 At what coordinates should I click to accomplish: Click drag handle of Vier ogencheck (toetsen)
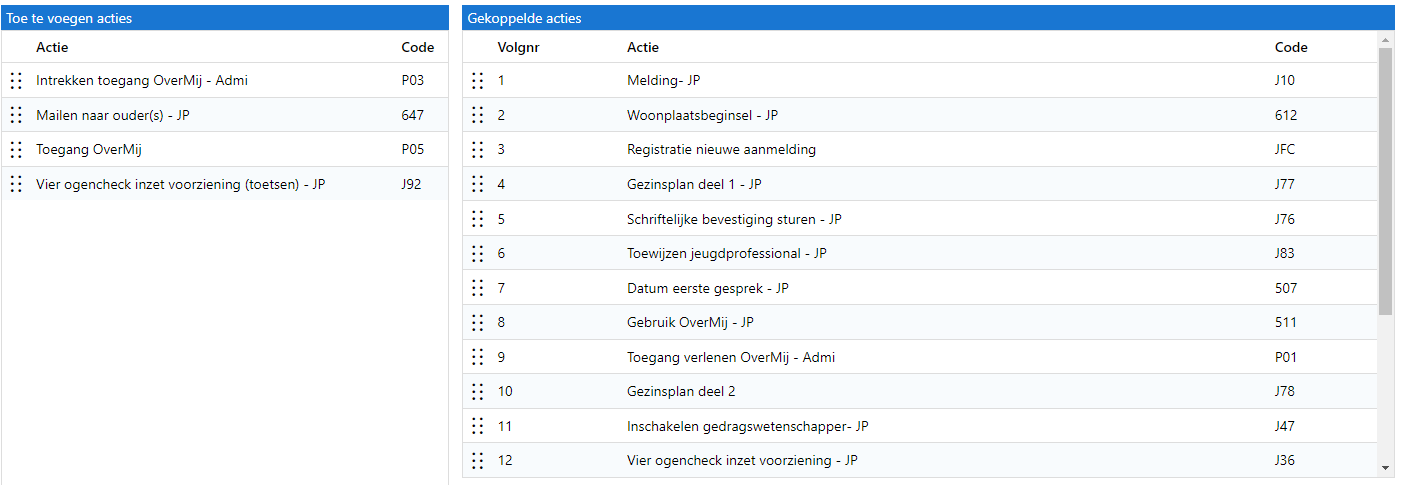[x=16, y=184]
